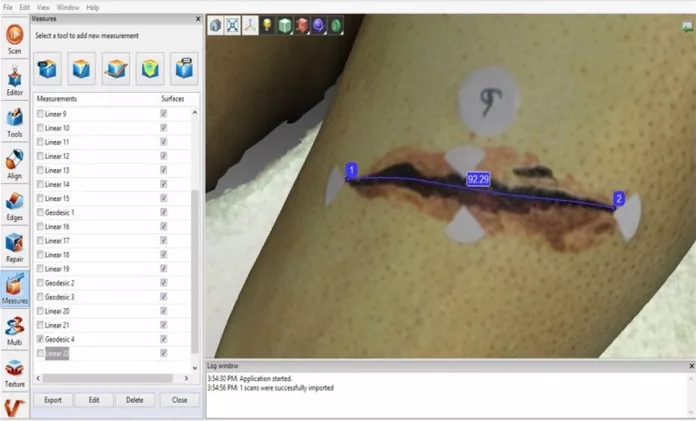Open the Scan module in sidebar

coord(14,36)
